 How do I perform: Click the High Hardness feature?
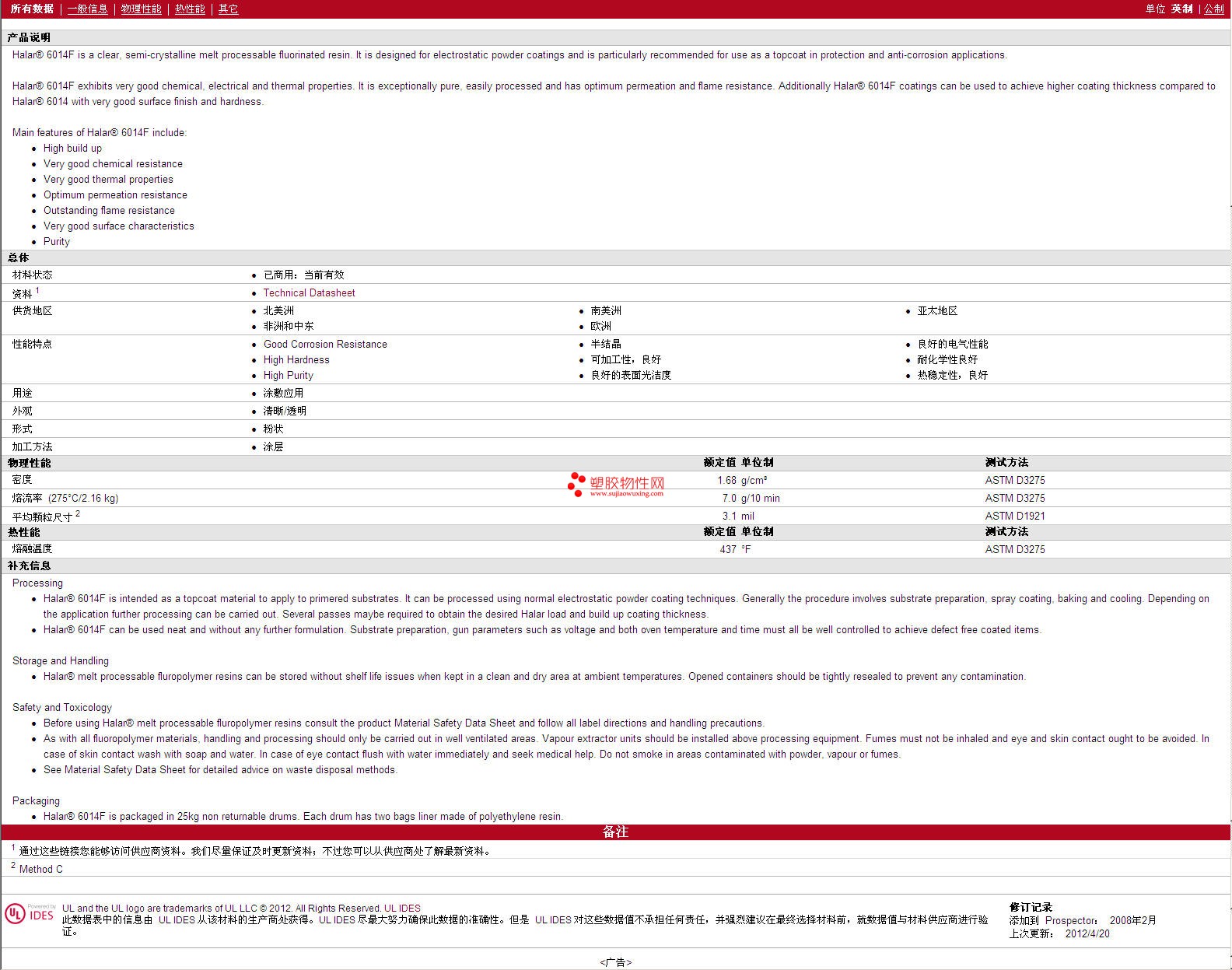(x=296, y=360)
